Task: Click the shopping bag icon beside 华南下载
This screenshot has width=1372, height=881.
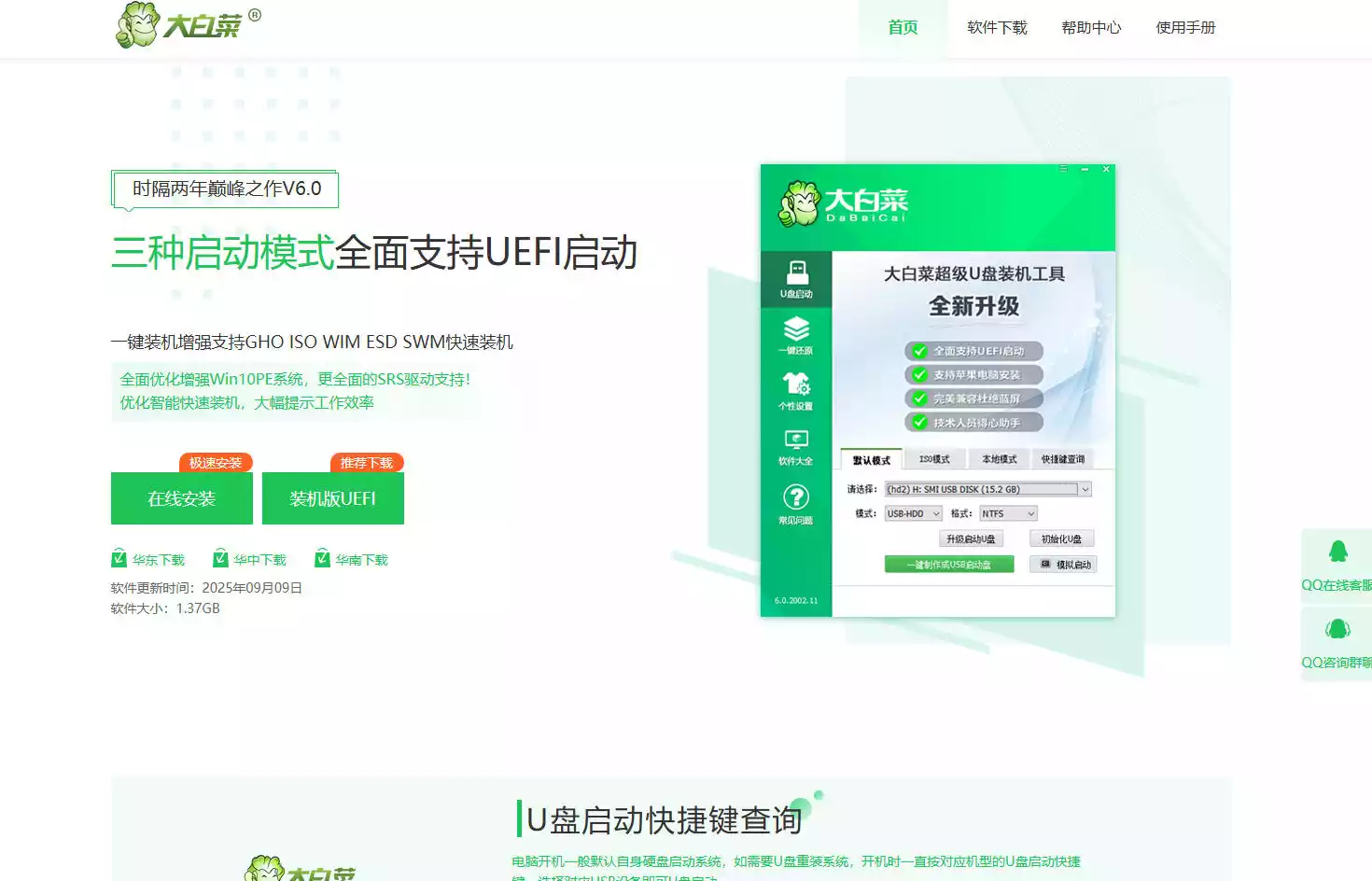Action: click(x=322, y=559)
